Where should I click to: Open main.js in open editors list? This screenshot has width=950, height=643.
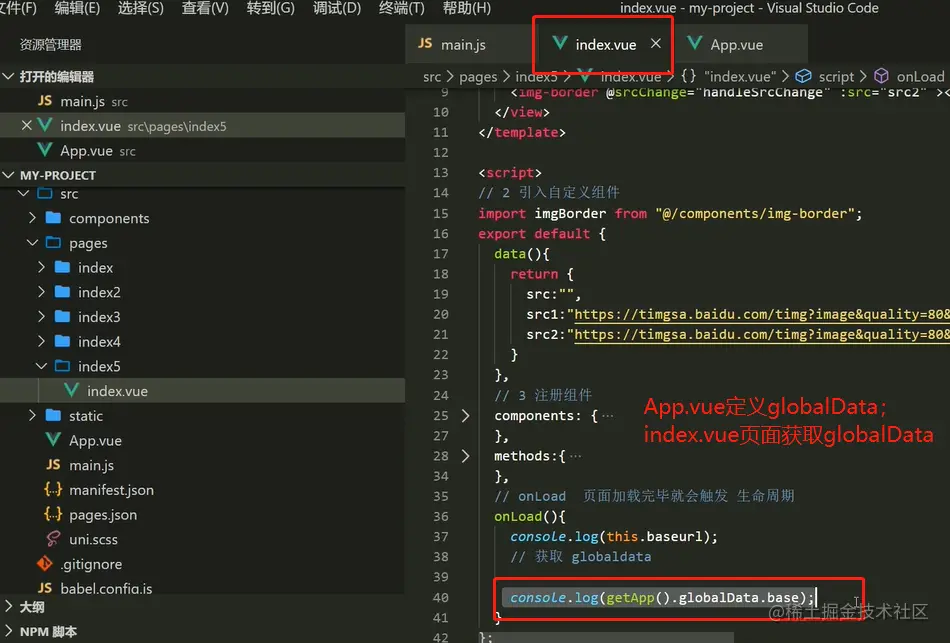click(202, 101)
